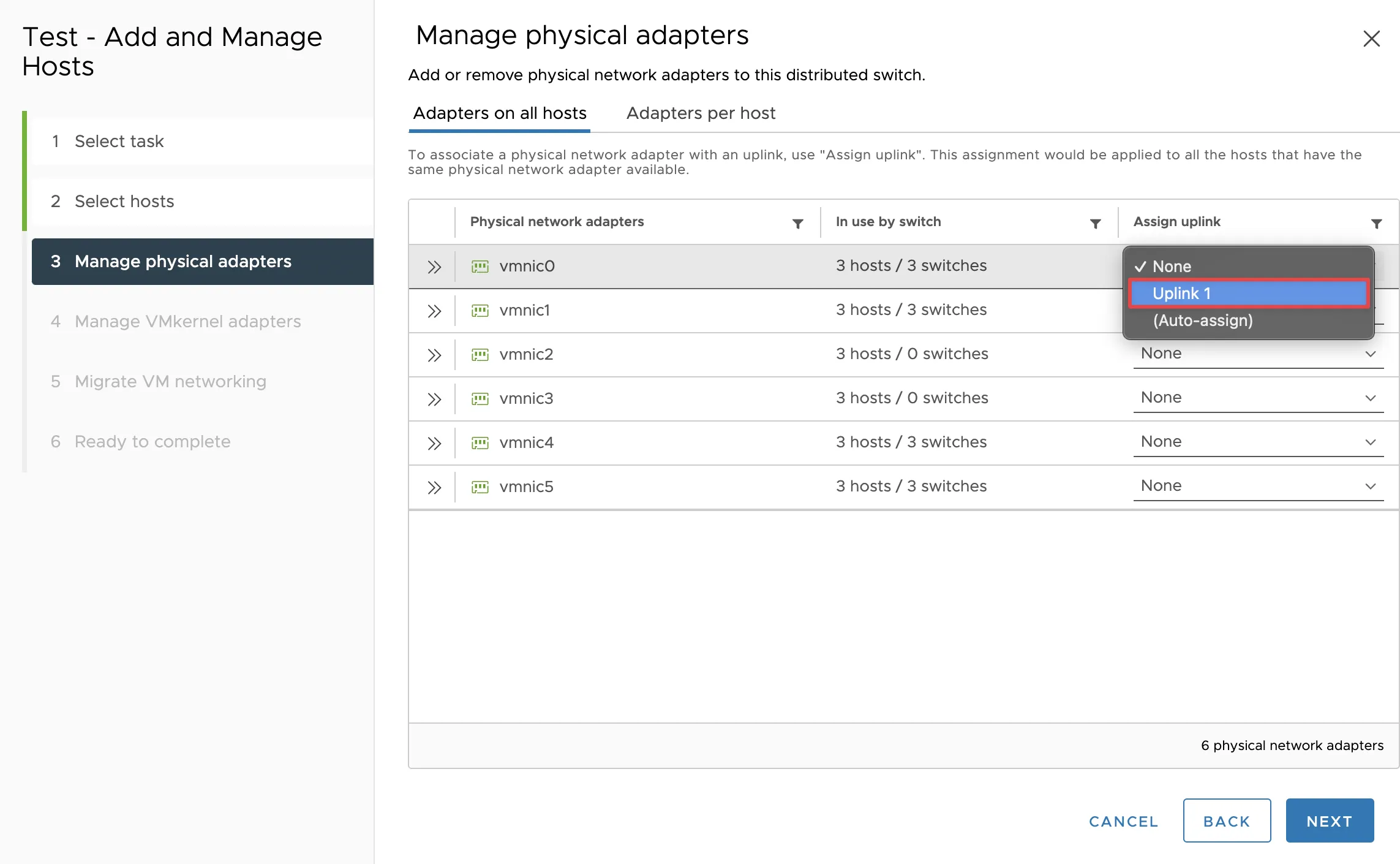Select the (Auto-assign) option
This screenshot has height=864, width=1400.
tap(1202, 320)
